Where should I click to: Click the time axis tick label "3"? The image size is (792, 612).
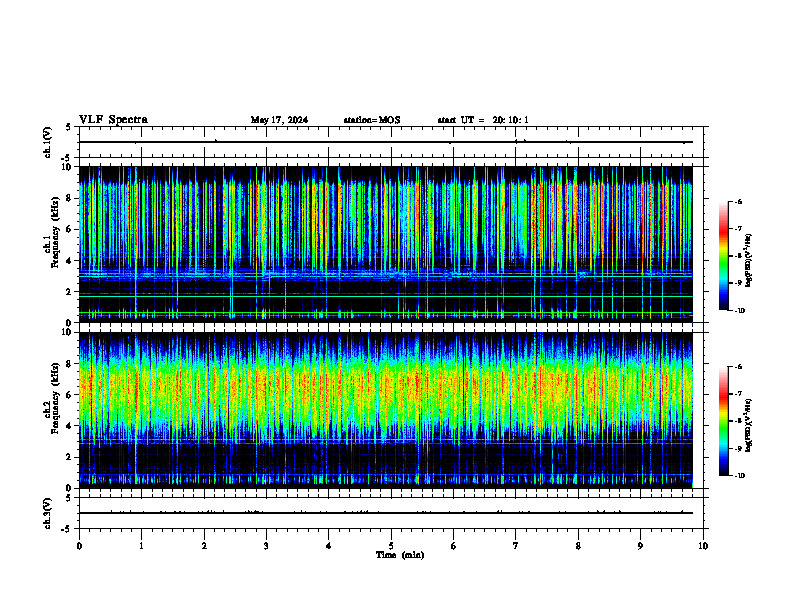tap(266, 546)
